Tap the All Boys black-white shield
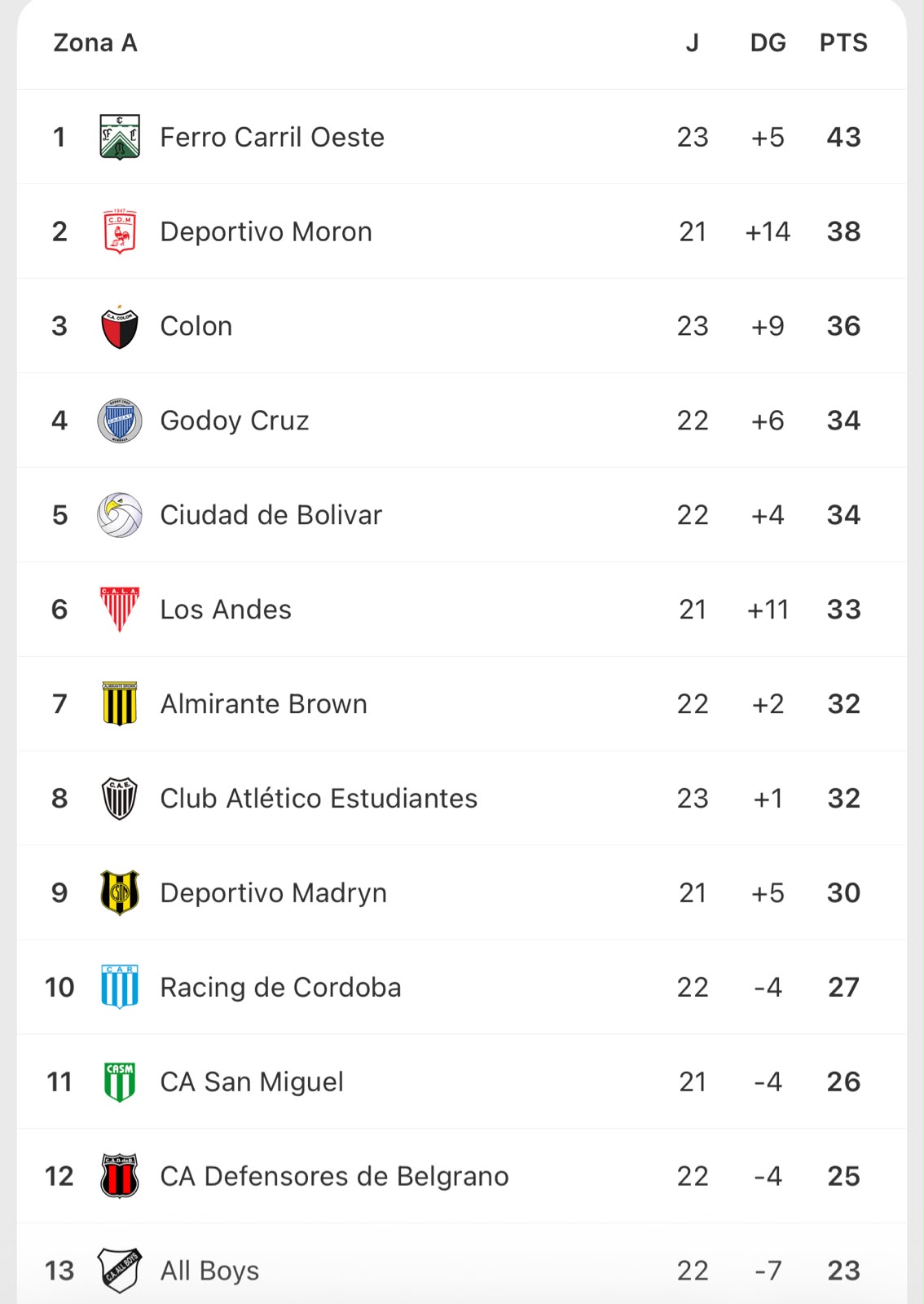This screenshot has height=1304, width=924. coord(120,1271)
